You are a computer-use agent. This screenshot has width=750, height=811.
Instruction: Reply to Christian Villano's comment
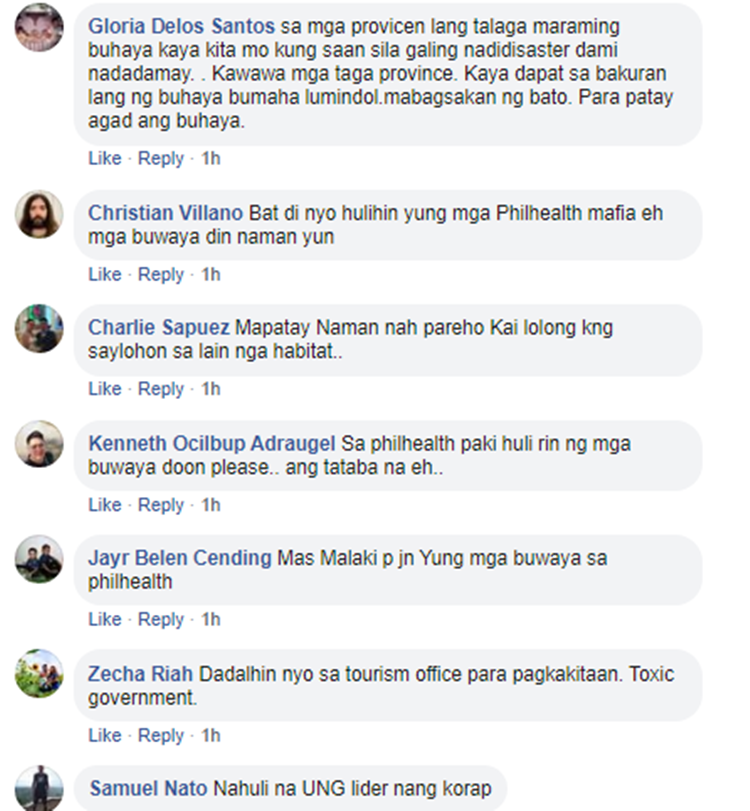(x=161, y=274)
